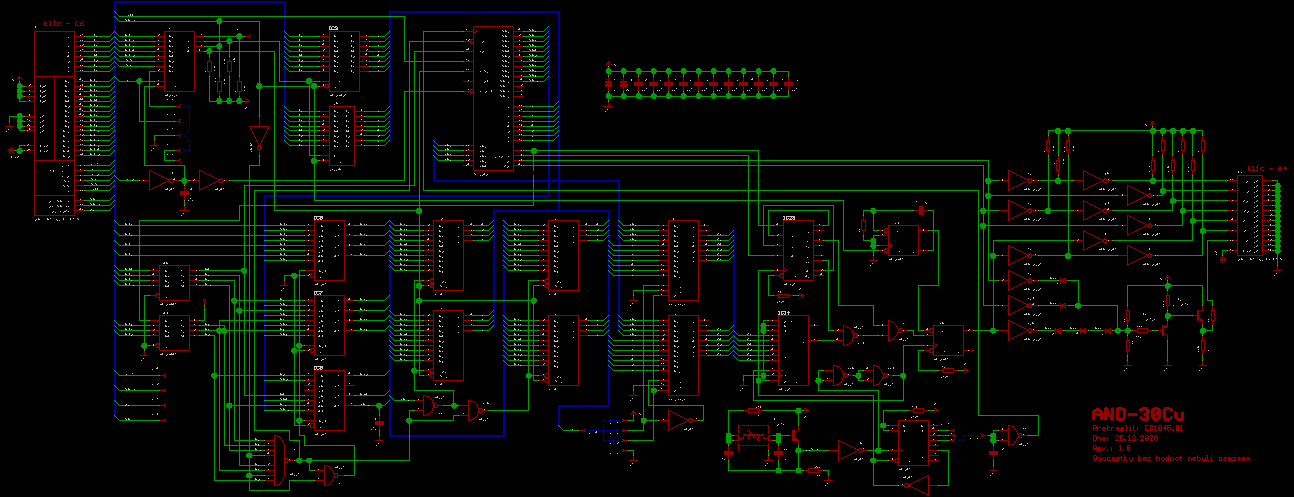Select the IC7 chip below IC6
Image resolution: width=1294 pixels, height=497 pixels.
tap(329, 325)
